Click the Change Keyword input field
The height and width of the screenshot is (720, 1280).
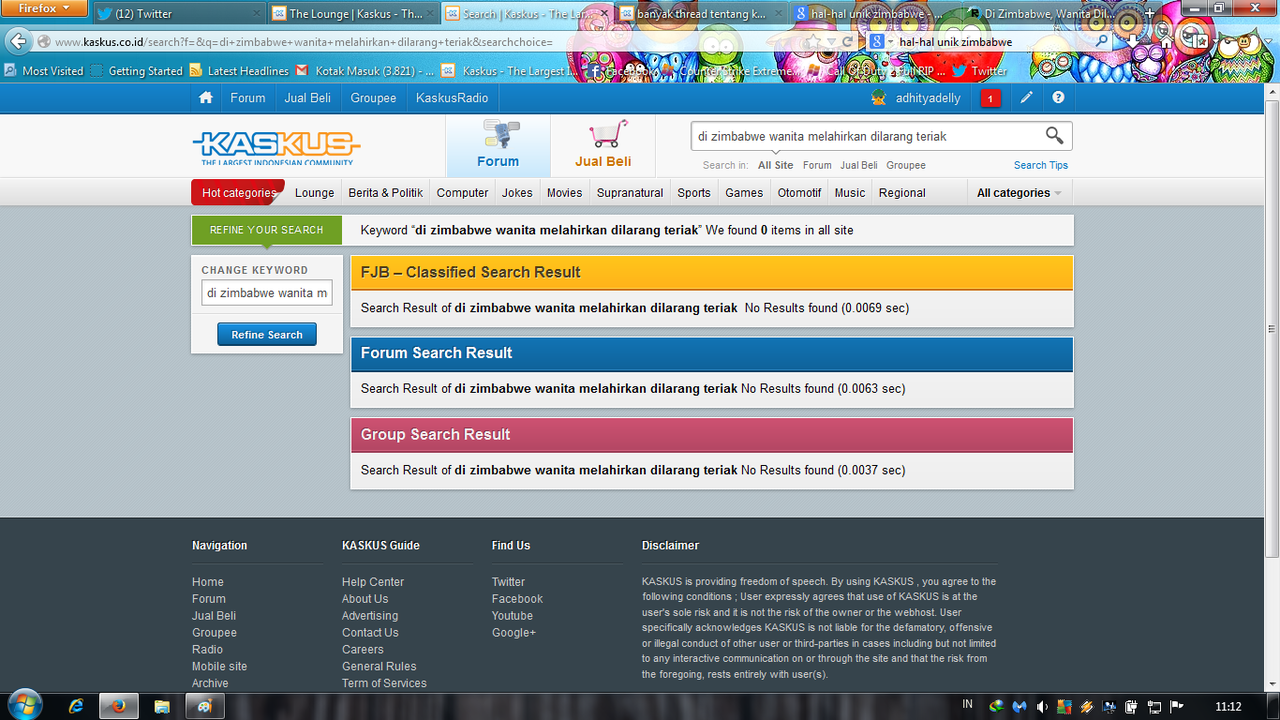[267, 293]
